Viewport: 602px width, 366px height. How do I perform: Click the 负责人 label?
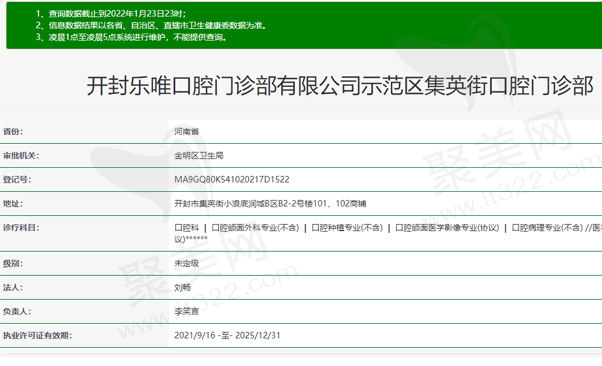pyautogui.click(x=17, y=311)
